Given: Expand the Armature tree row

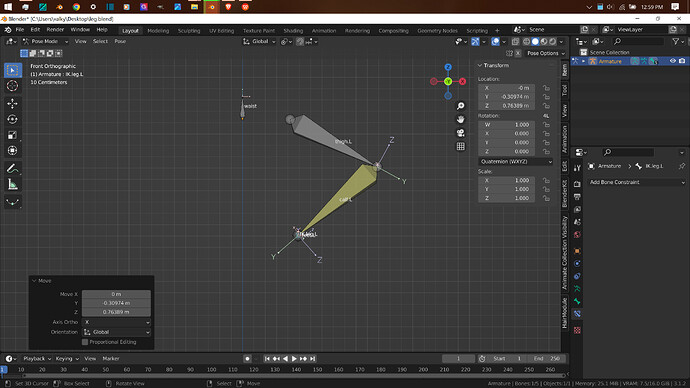Looking at the screenshot, I should 584,61.
